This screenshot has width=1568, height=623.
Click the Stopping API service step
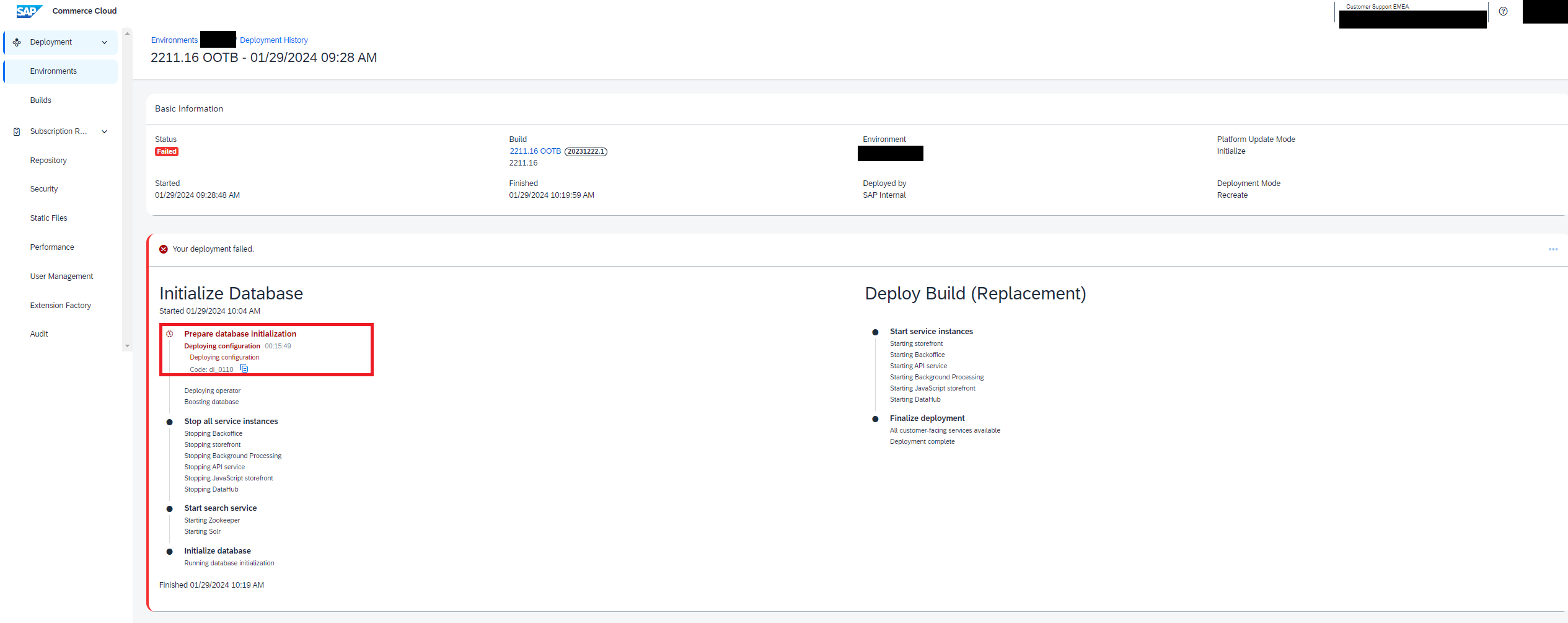(214, 467)
